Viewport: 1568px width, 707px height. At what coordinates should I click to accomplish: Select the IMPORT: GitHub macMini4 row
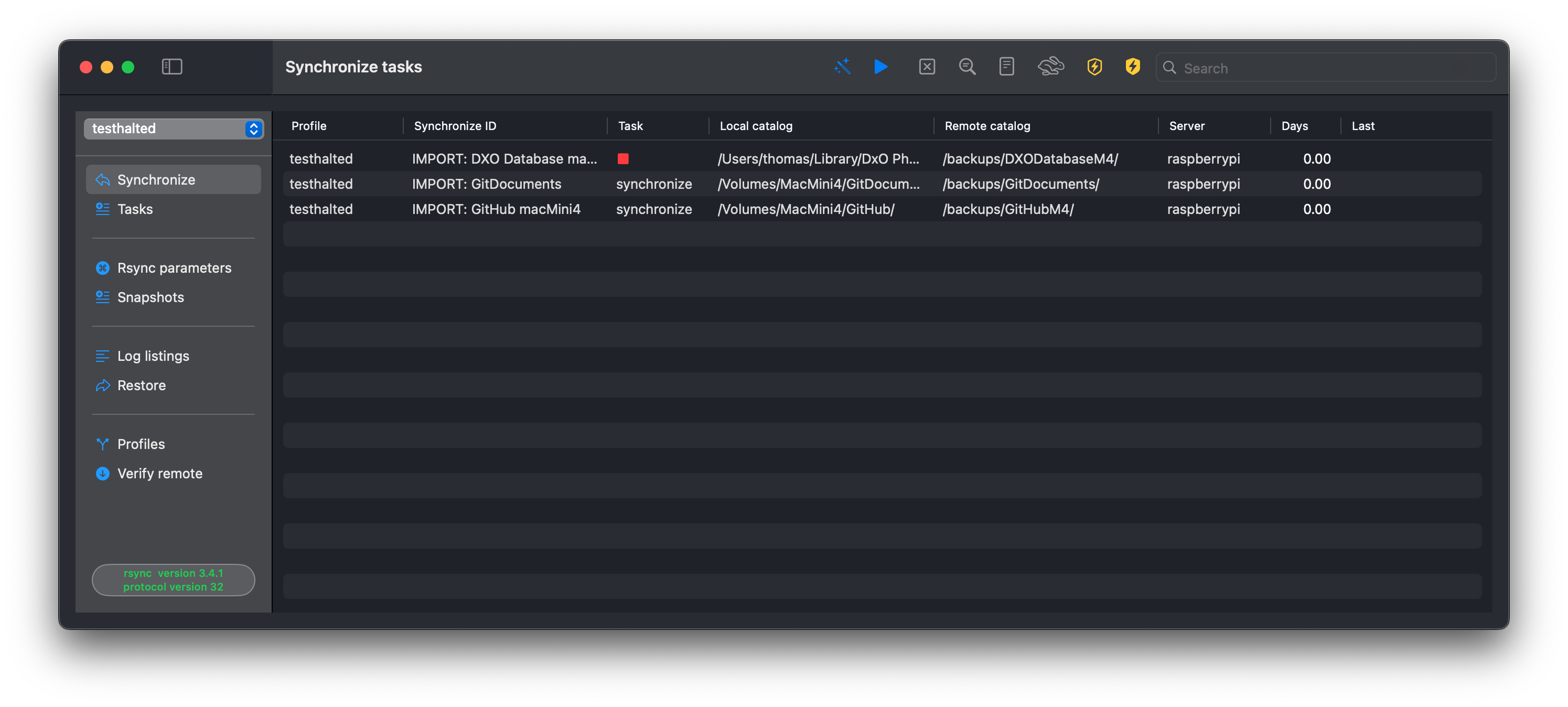882,209
